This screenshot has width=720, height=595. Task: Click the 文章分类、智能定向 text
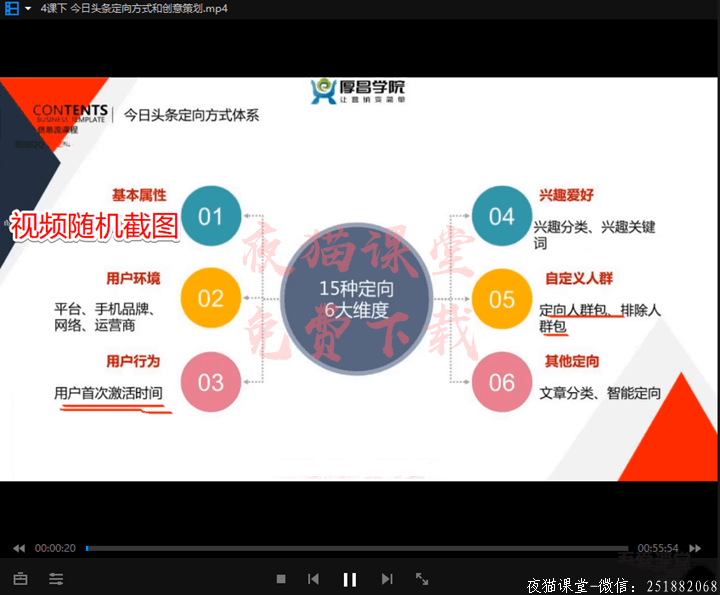pos(600,393)
